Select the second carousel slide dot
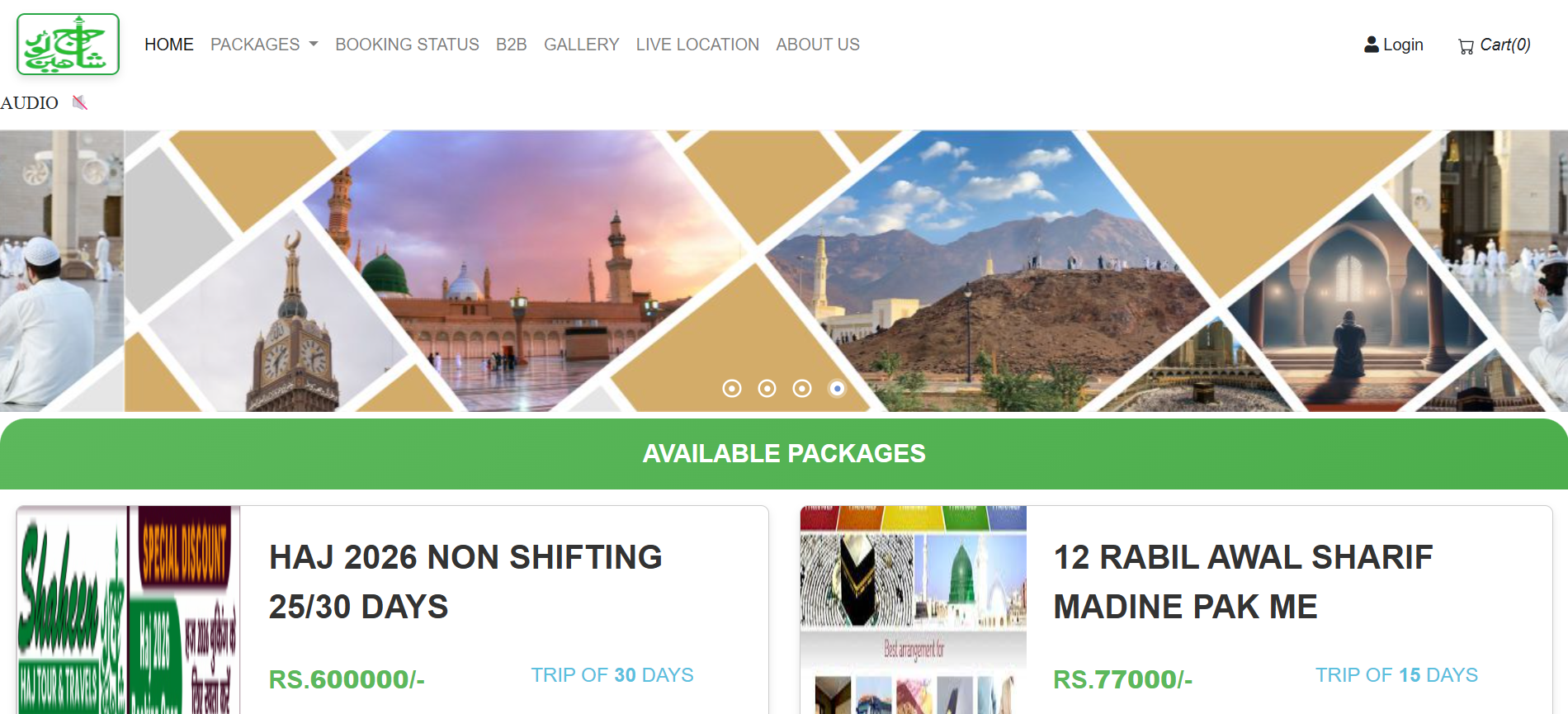 [x=767, y=388]
